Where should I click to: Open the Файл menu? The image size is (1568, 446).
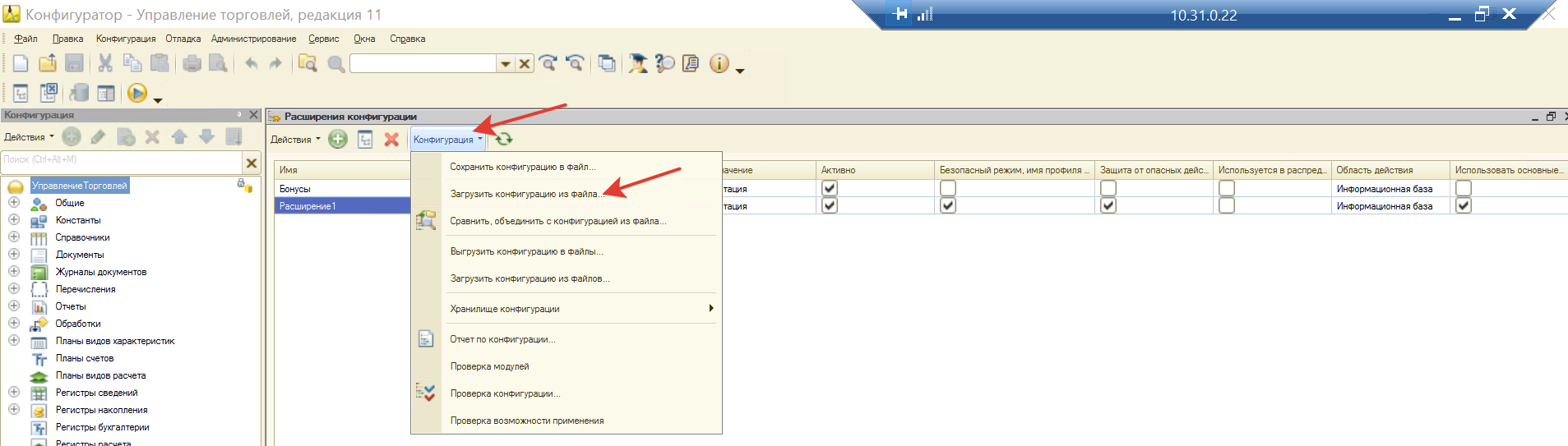(x=25, y=39)
